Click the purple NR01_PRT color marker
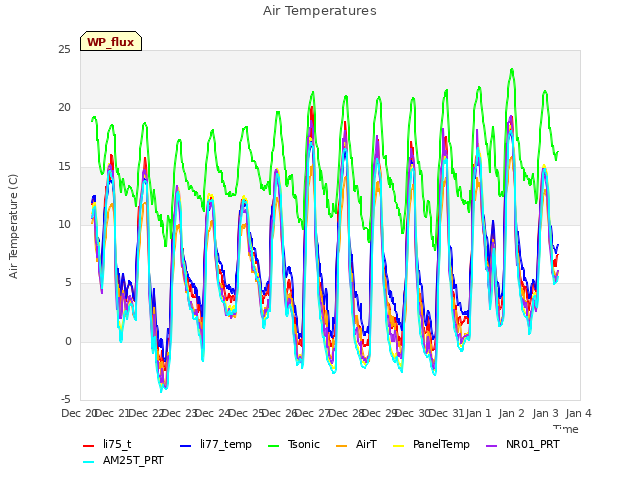This screenshot has width=640, height=480. [x=491, y=446]
